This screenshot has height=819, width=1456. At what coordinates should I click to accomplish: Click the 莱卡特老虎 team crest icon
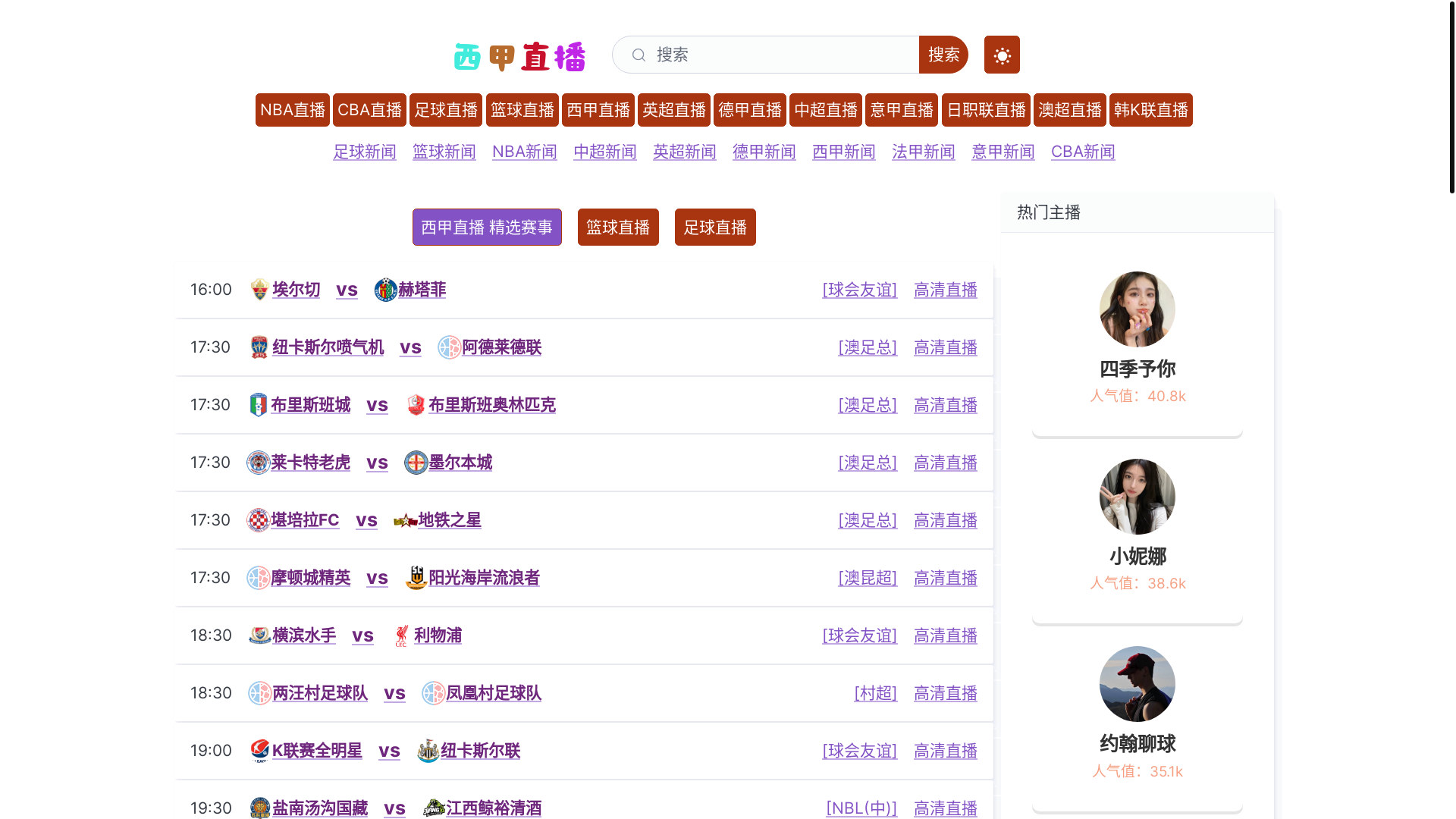(x=259, y=463)
